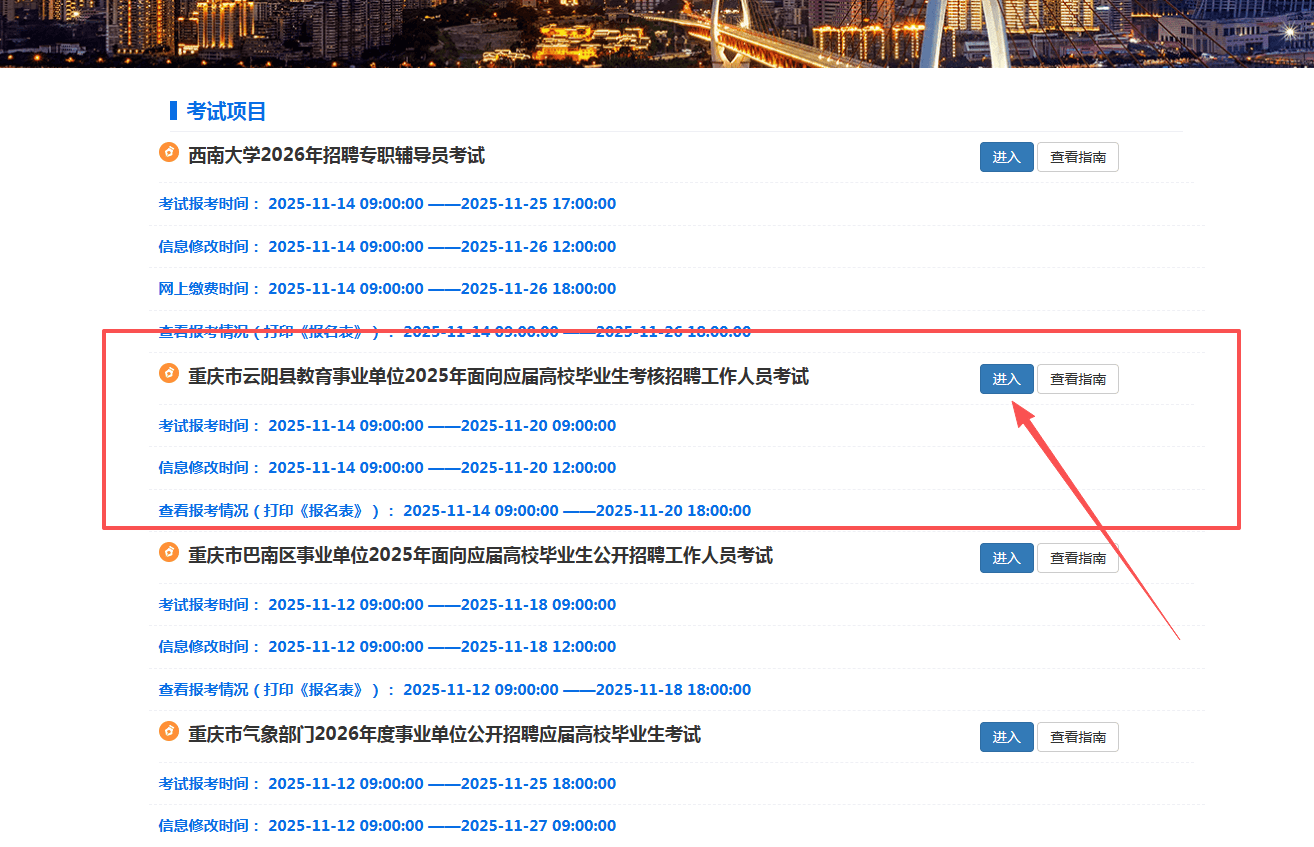The image size is (1314, 847).
Task: Click the city night banner image
Action: pyautogui.click(x=657, y=32)
